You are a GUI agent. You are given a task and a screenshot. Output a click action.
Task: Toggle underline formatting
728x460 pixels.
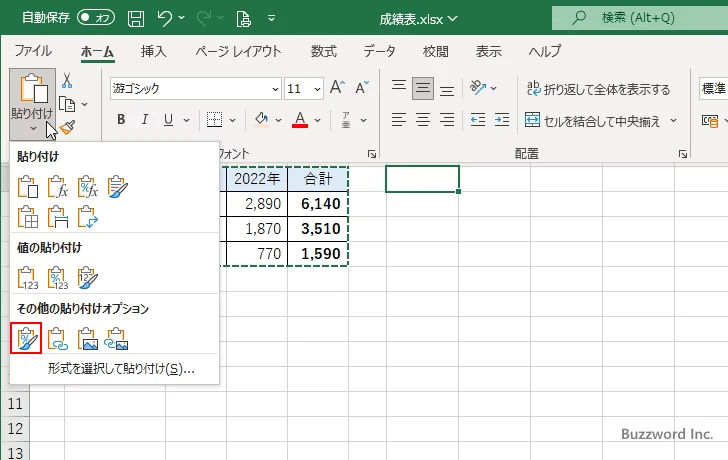169,120
